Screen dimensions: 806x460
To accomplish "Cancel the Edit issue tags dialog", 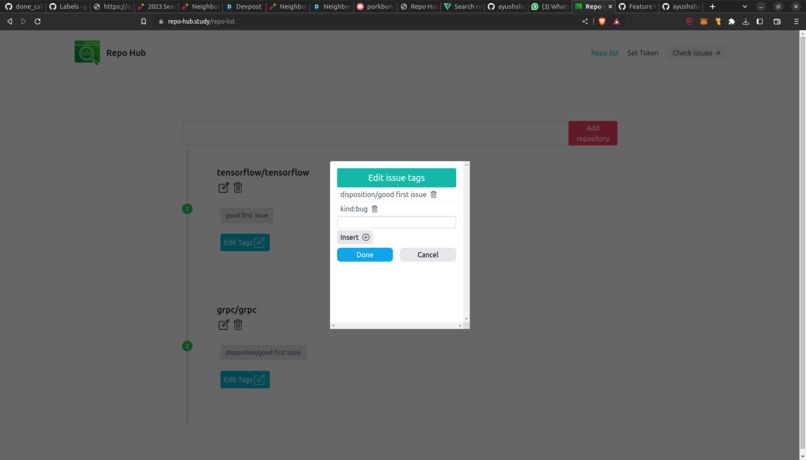I will [x=428, y=254].
